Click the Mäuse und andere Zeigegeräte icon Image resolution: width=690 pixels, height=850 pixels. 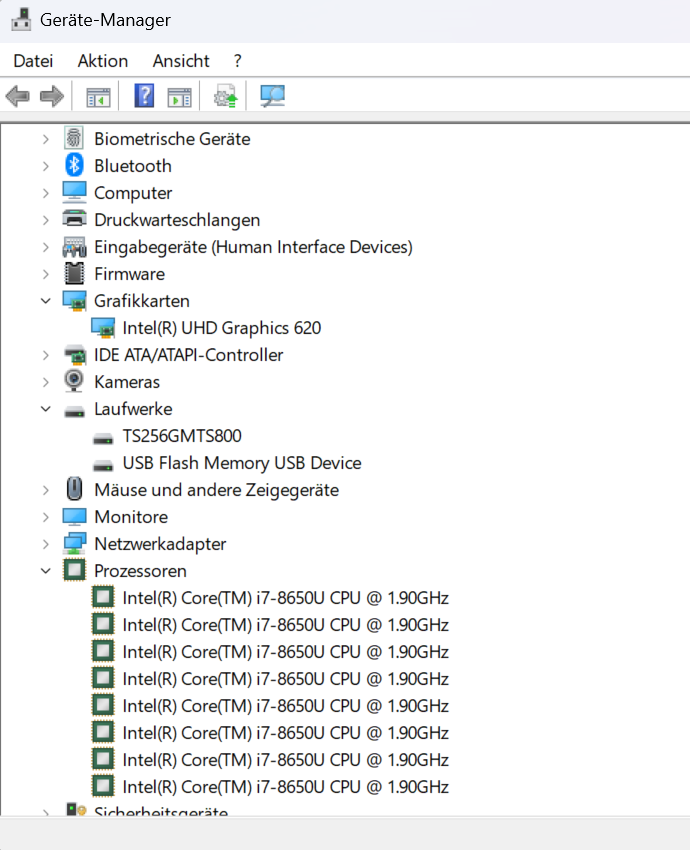[74, 489]
